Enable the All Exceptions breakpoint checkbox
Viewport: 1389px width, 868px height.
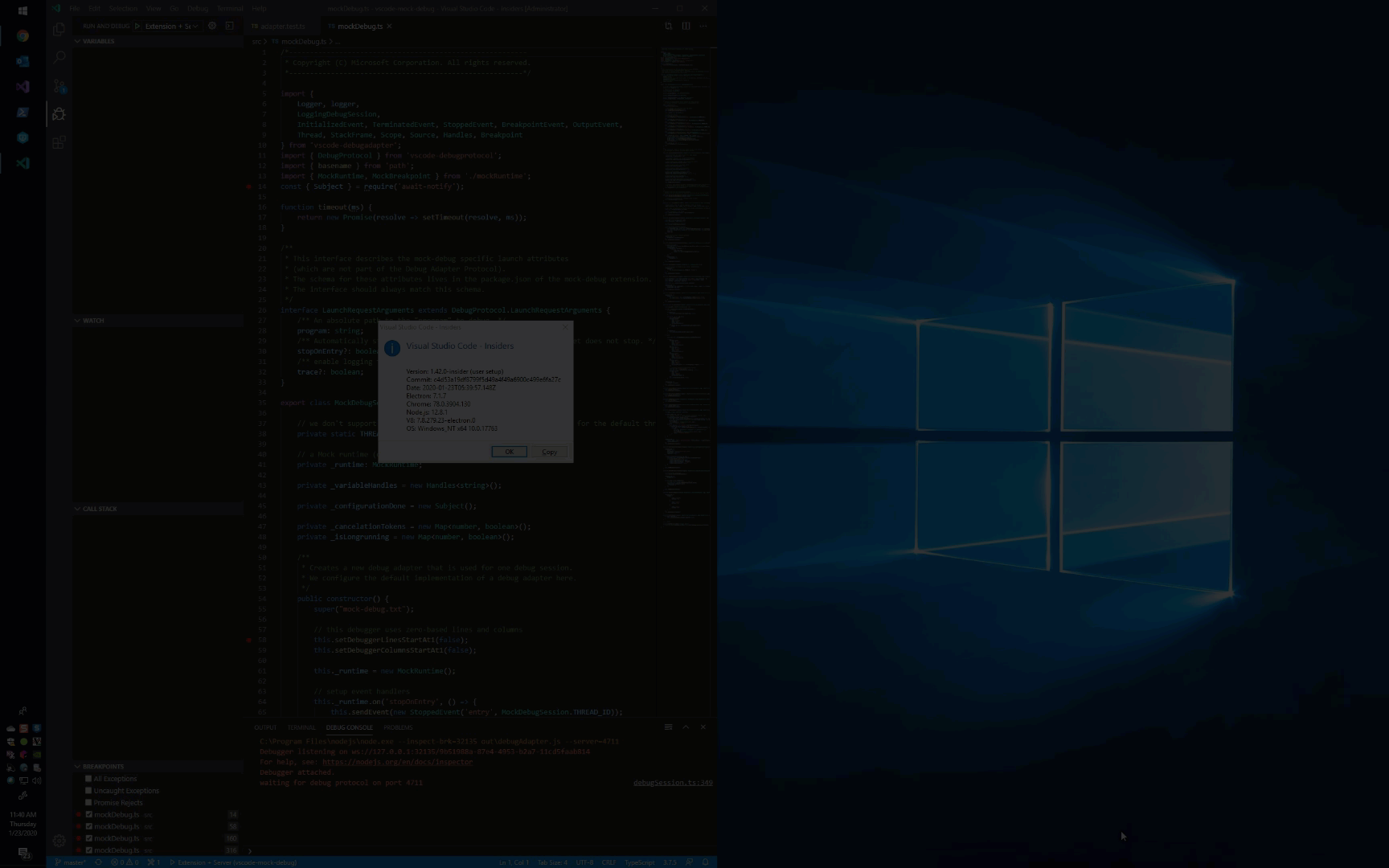tap(88, 778)
